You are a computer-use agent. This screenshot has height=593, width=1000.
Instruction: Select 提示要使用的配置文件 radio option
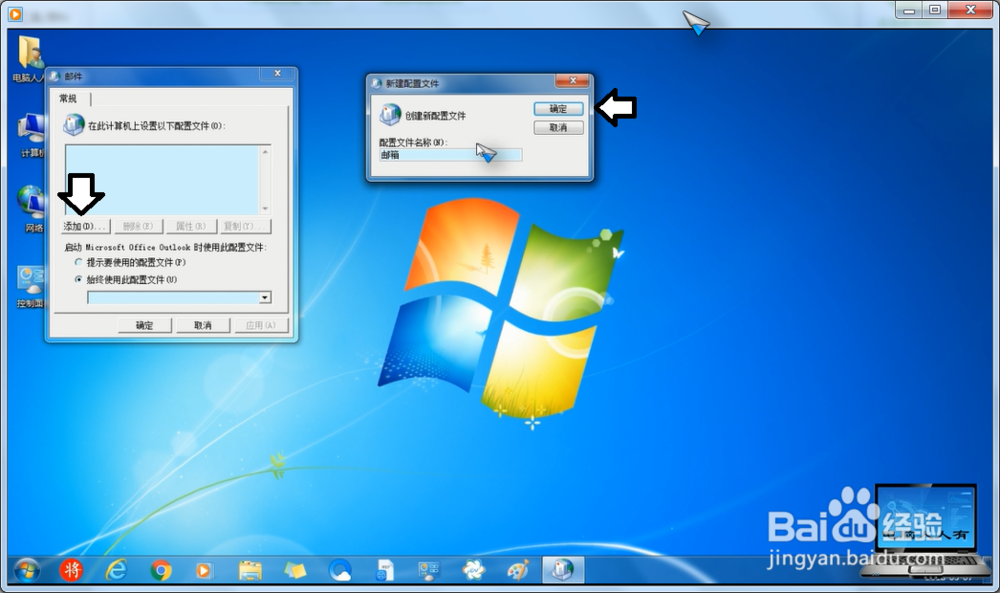[x=78, y=262]
